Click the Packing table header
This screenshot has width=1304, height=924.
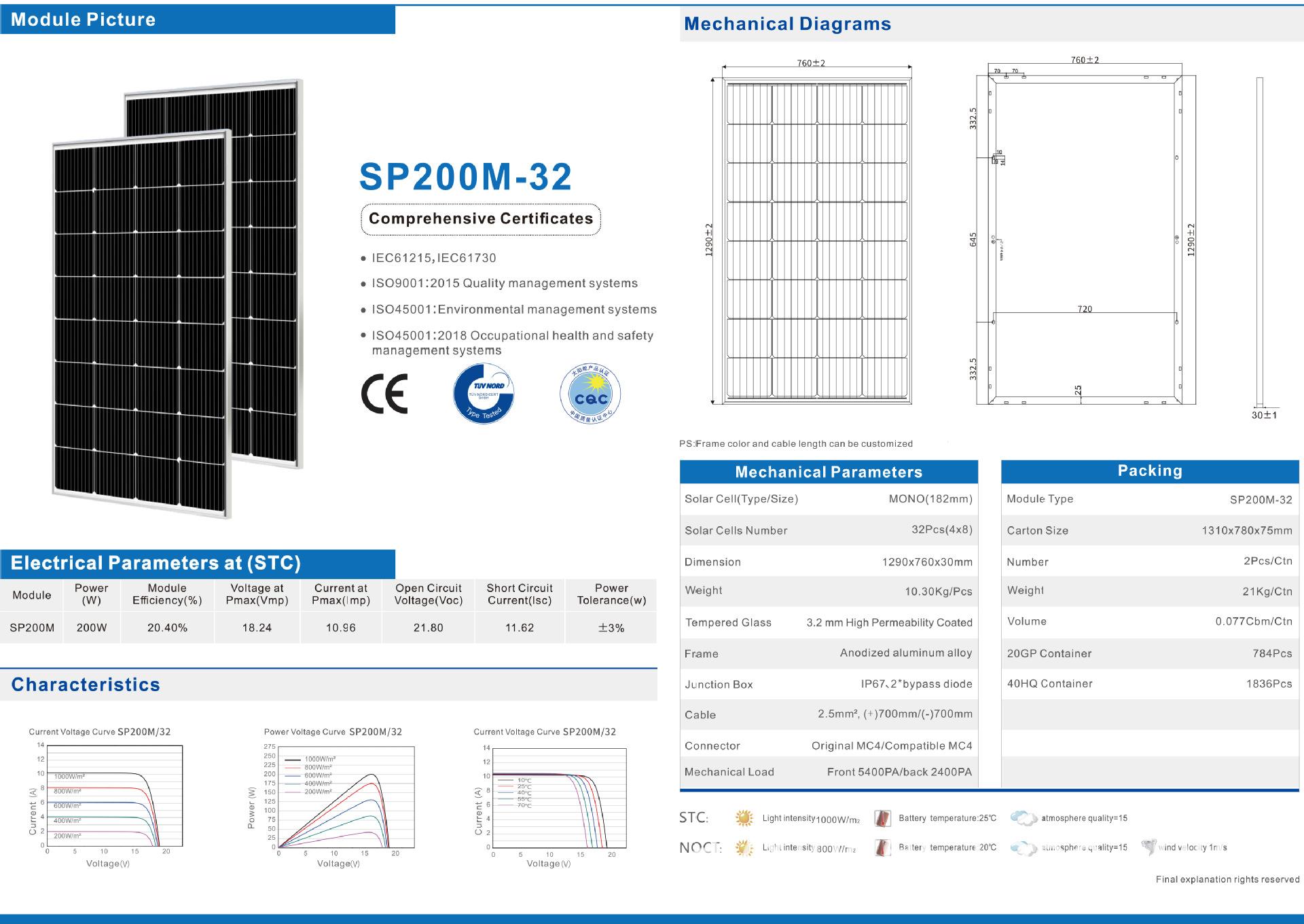pyautogui.click(x=1150, y=471)
